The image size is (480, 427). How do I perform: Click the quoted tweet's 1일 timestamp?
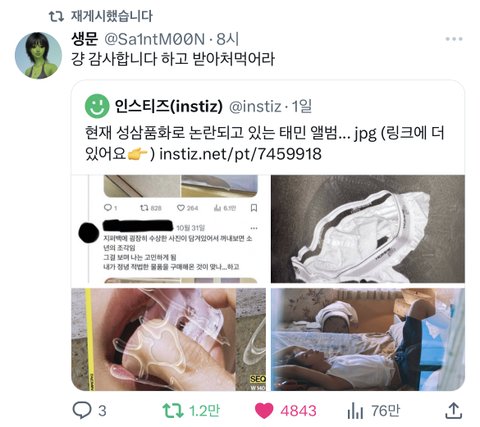click(302, 106)
